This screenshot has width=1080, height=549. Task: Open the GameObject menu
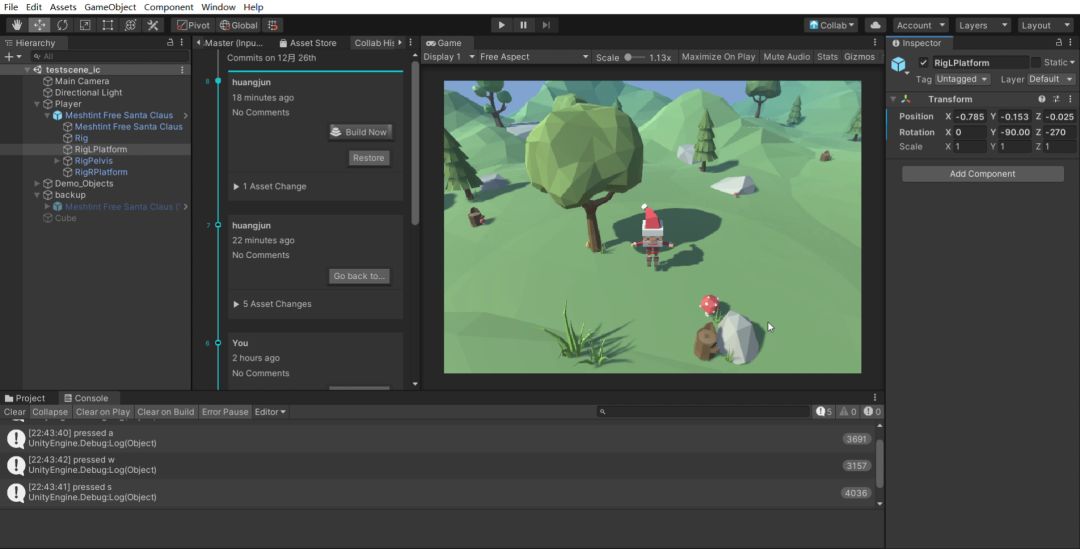coord(110,7)
